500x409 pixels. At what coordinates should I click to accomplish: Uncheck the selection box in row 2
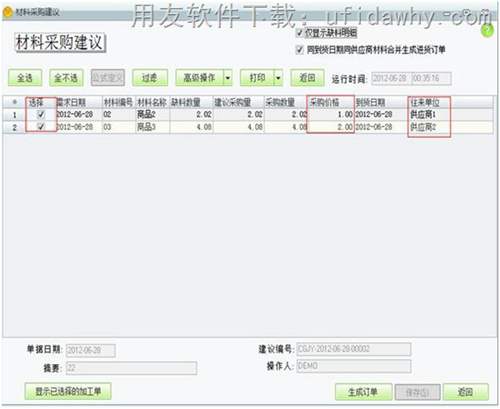[x=41, y=127]
